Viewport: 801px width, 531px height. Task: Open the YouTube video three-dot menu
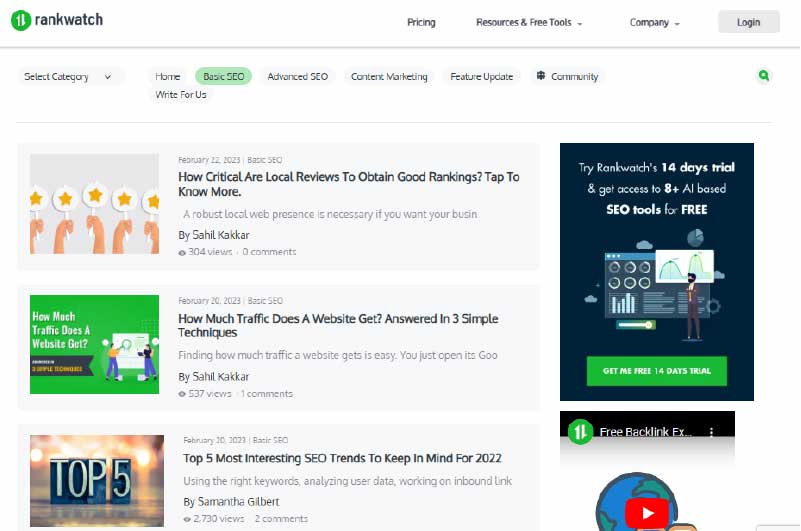click(x=711, y=432)
